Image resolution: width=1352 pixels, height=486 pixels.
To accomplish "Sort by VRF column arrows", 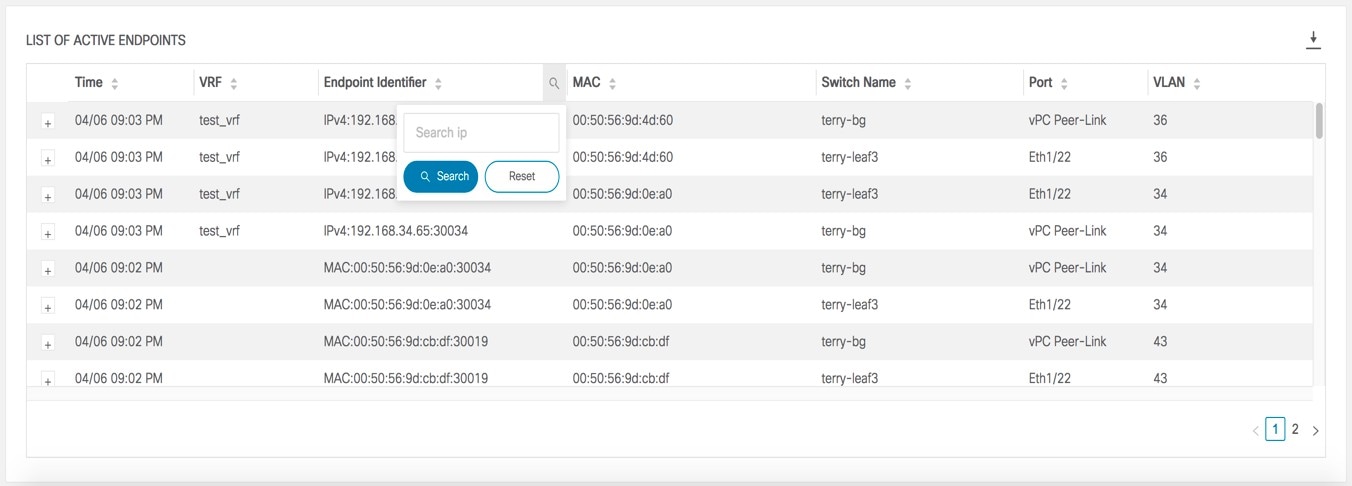I will (x=233, y=83).
